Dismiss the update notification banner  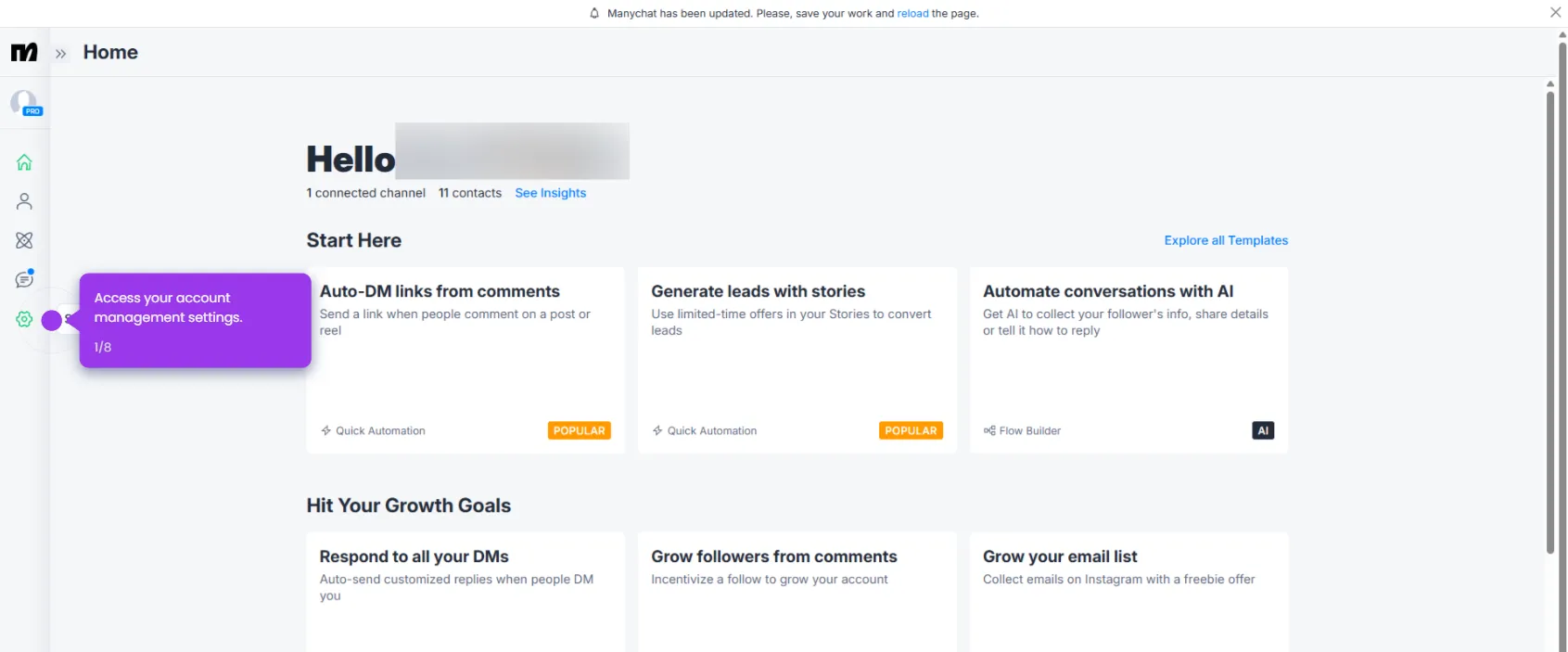[x=1555, y=12]
